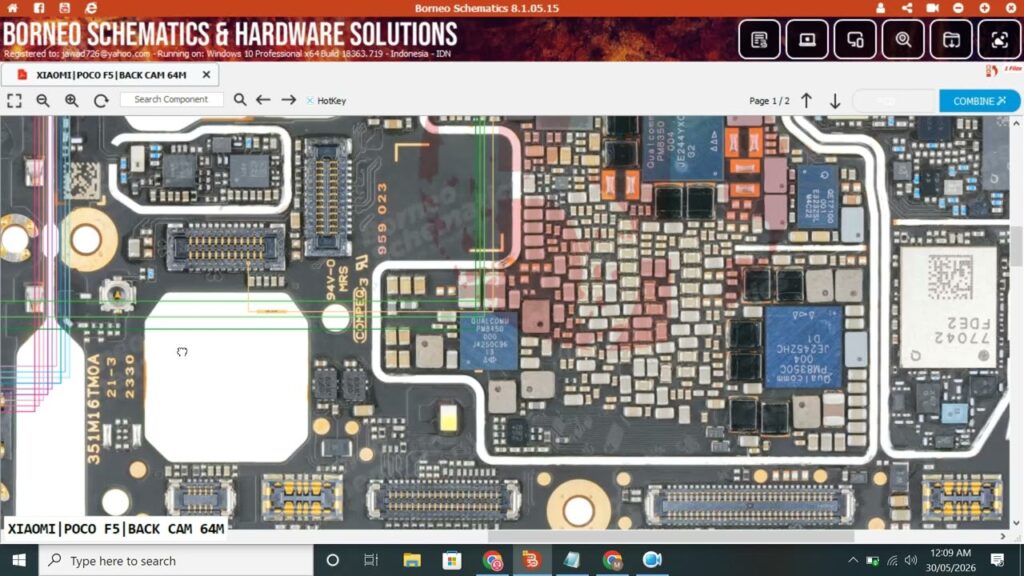Click the home icon in the title bar
Viewport: 1024px width, 576px height.
(13, 8)
